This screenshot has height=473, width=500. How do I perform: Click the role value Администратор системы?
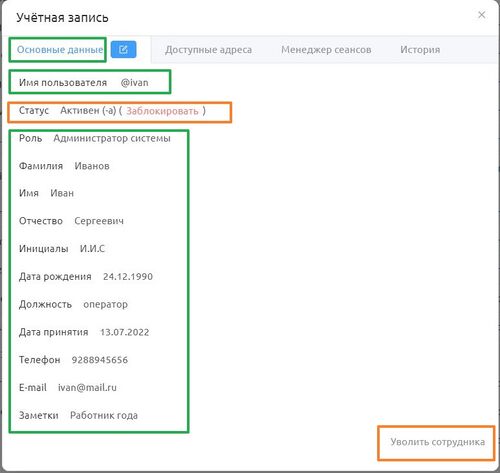(112, 138)
